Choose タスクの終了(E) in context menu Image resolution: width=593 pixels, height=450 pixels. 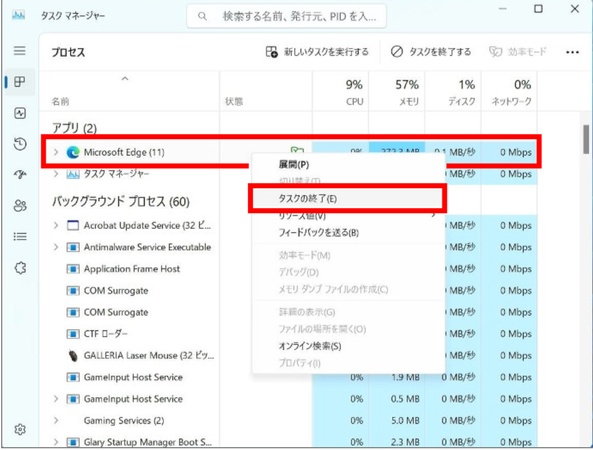[x=347, y=199]
